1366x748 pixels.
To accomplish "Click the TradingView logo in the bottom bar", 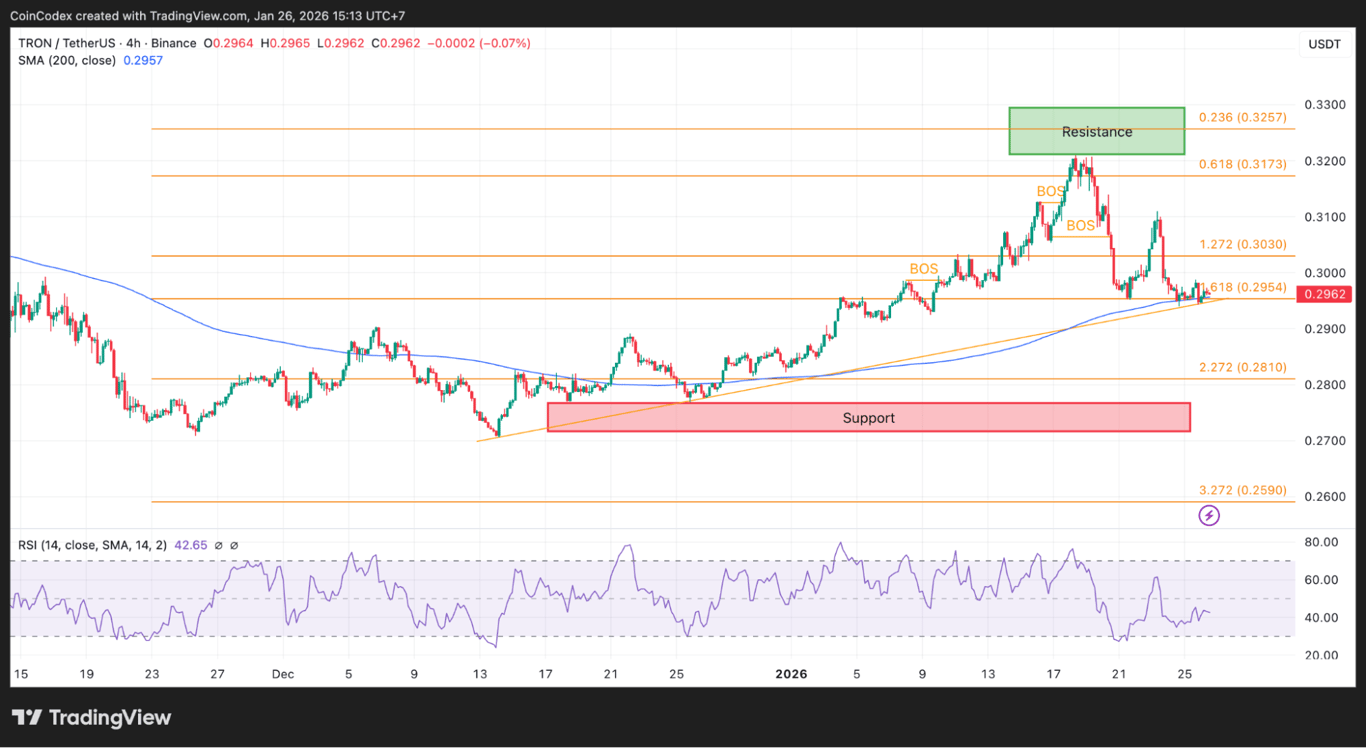I will (91, 717).
